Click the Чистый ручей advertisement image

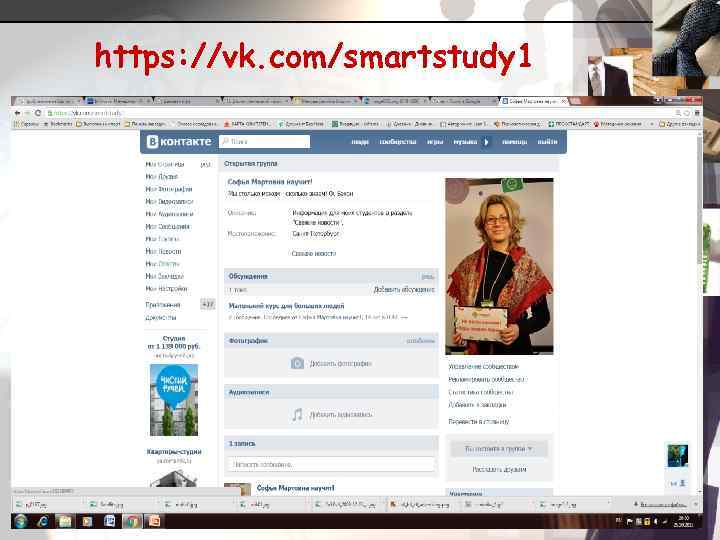[x=174, y=400]
